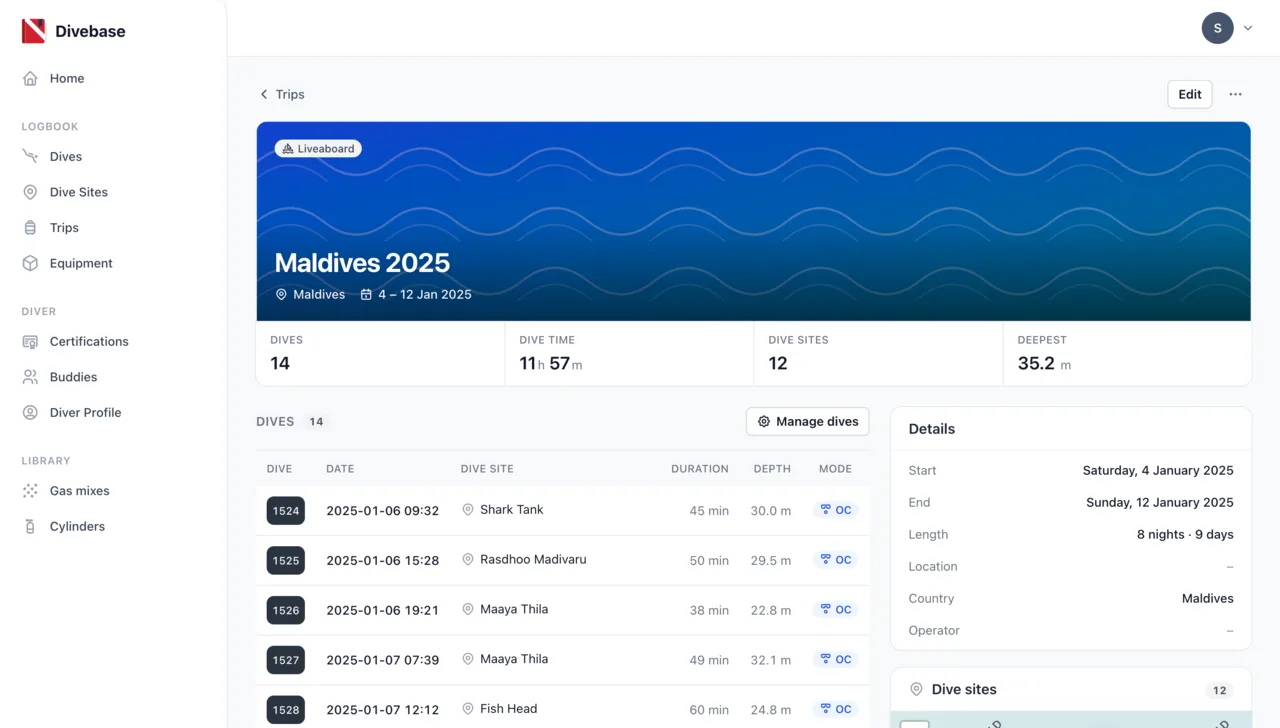This screenshot has width=1280, height=728.
Task: Click the Manage dives button
Action: click(x=808, y=422)
